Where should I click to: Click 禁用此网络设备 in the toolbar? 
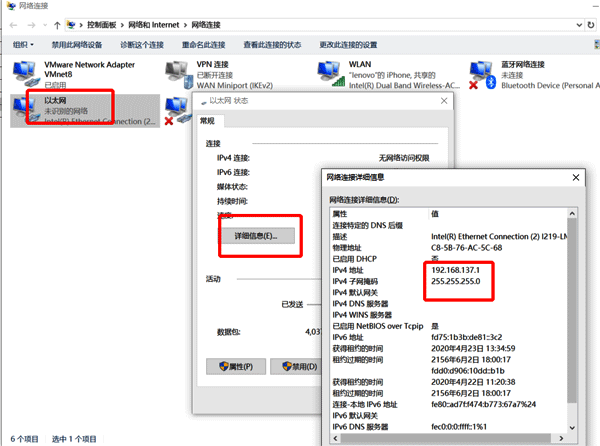coord(78,45)
